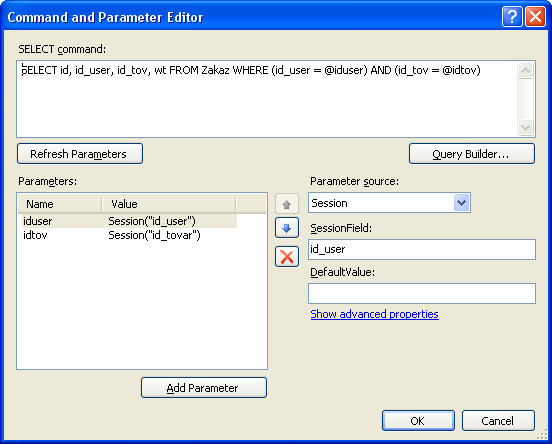Viewport: 552px width, 444px height.
Task: Focus the SessionField input containing id_user
Action: 422,249
